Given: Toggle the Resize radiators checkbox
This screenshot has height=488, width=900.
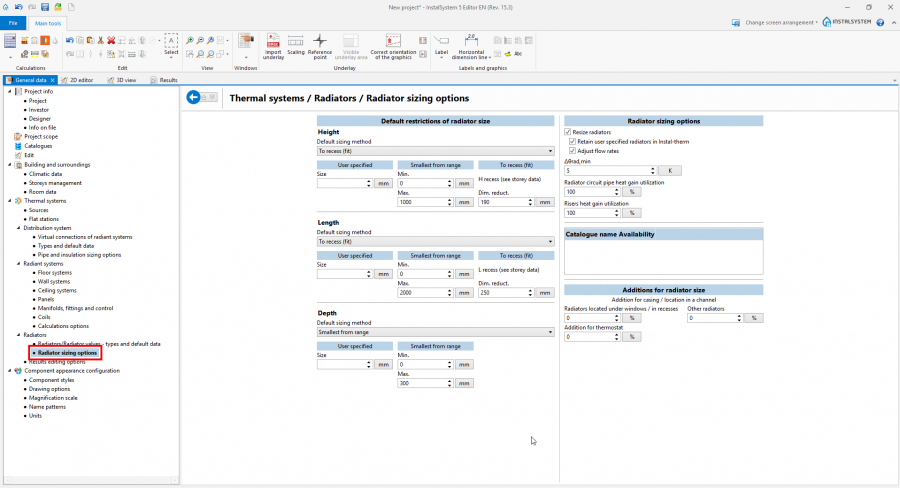Looking at the screenshot, I should point(568,132).
